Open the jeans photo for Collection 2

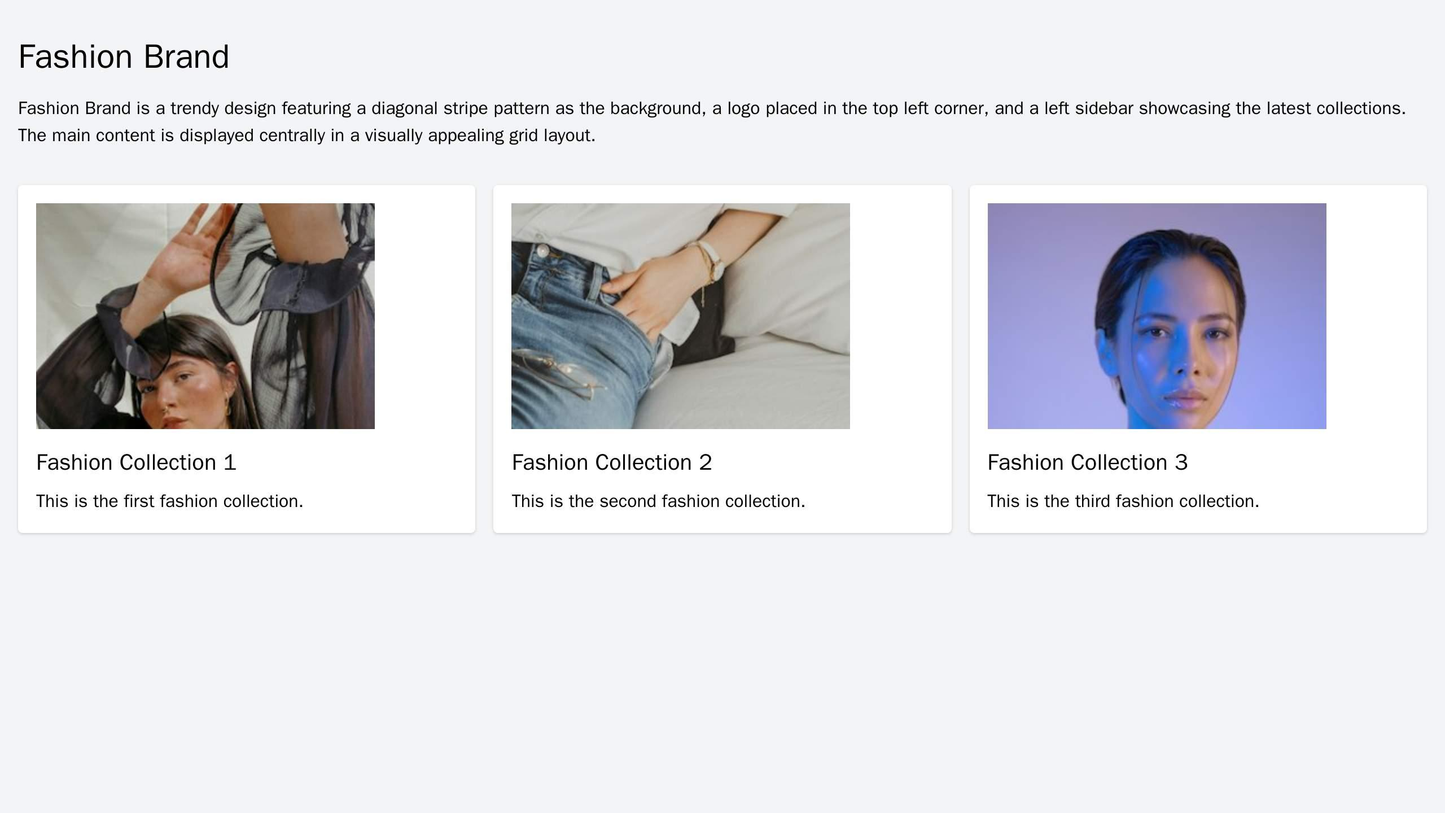(x=680, y=316)
